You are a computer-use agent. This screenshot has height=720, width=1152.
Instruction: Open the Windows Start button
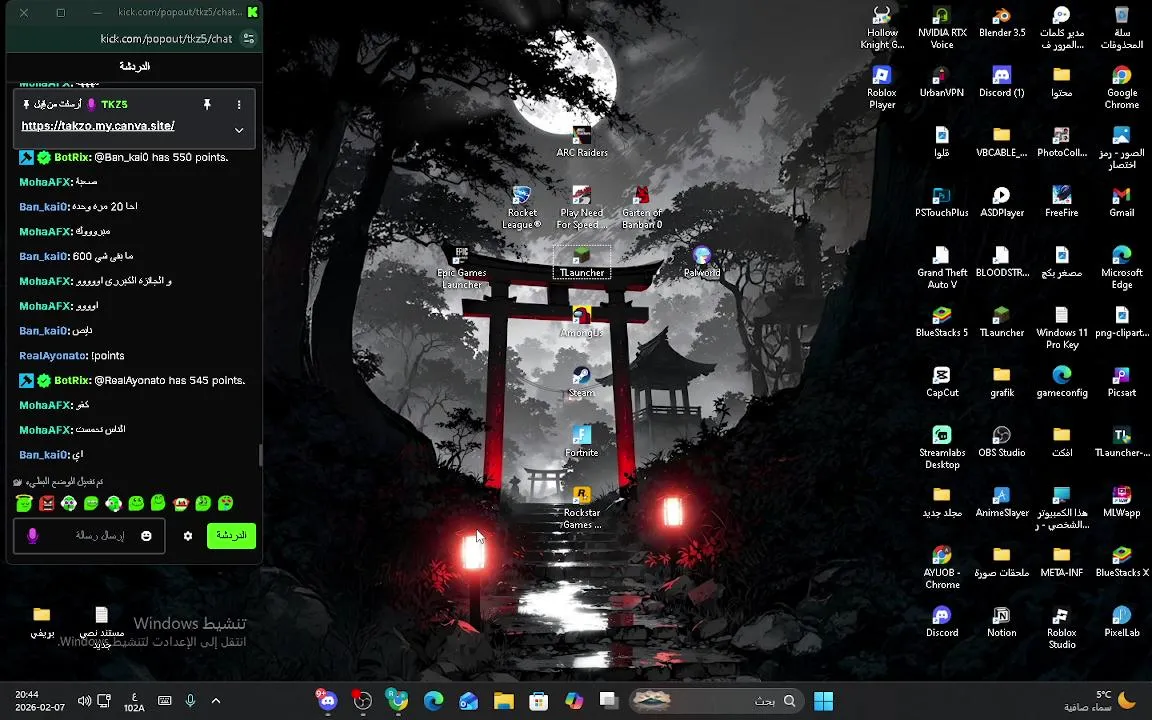[x=824, y=701]
